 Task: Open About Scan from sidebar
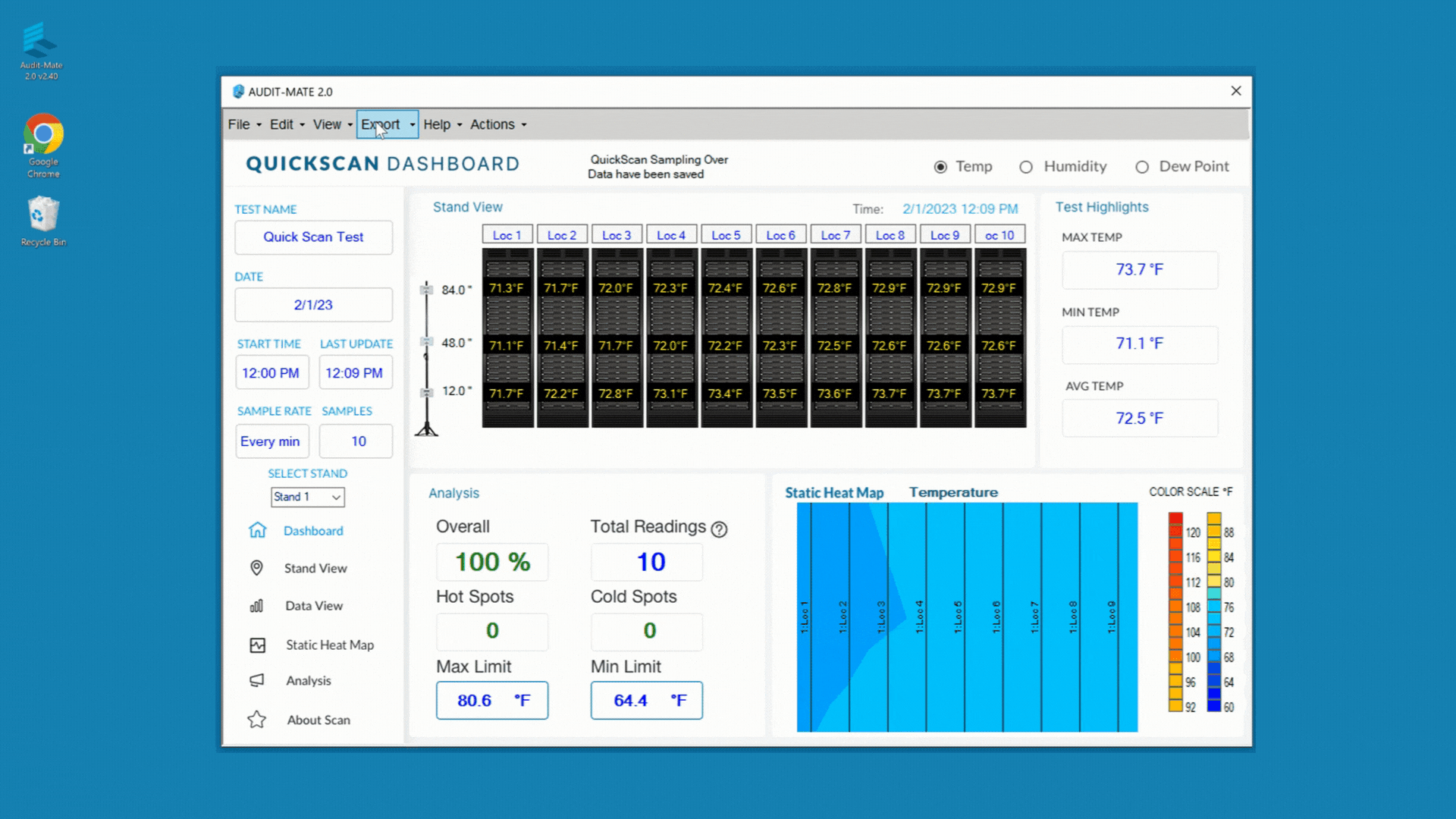318,720
